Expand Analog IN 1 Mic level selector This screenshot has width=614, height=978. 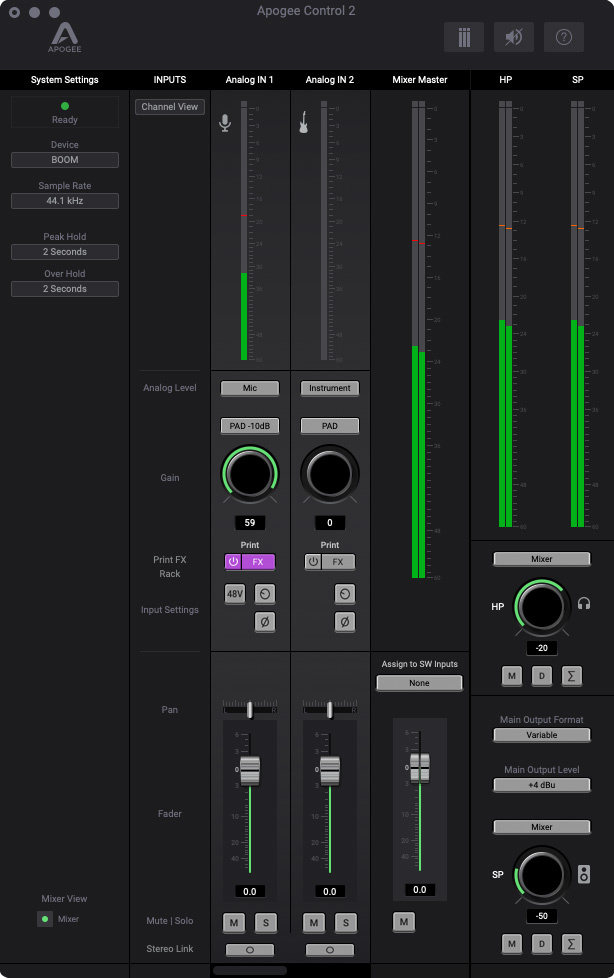coord(250,388)
